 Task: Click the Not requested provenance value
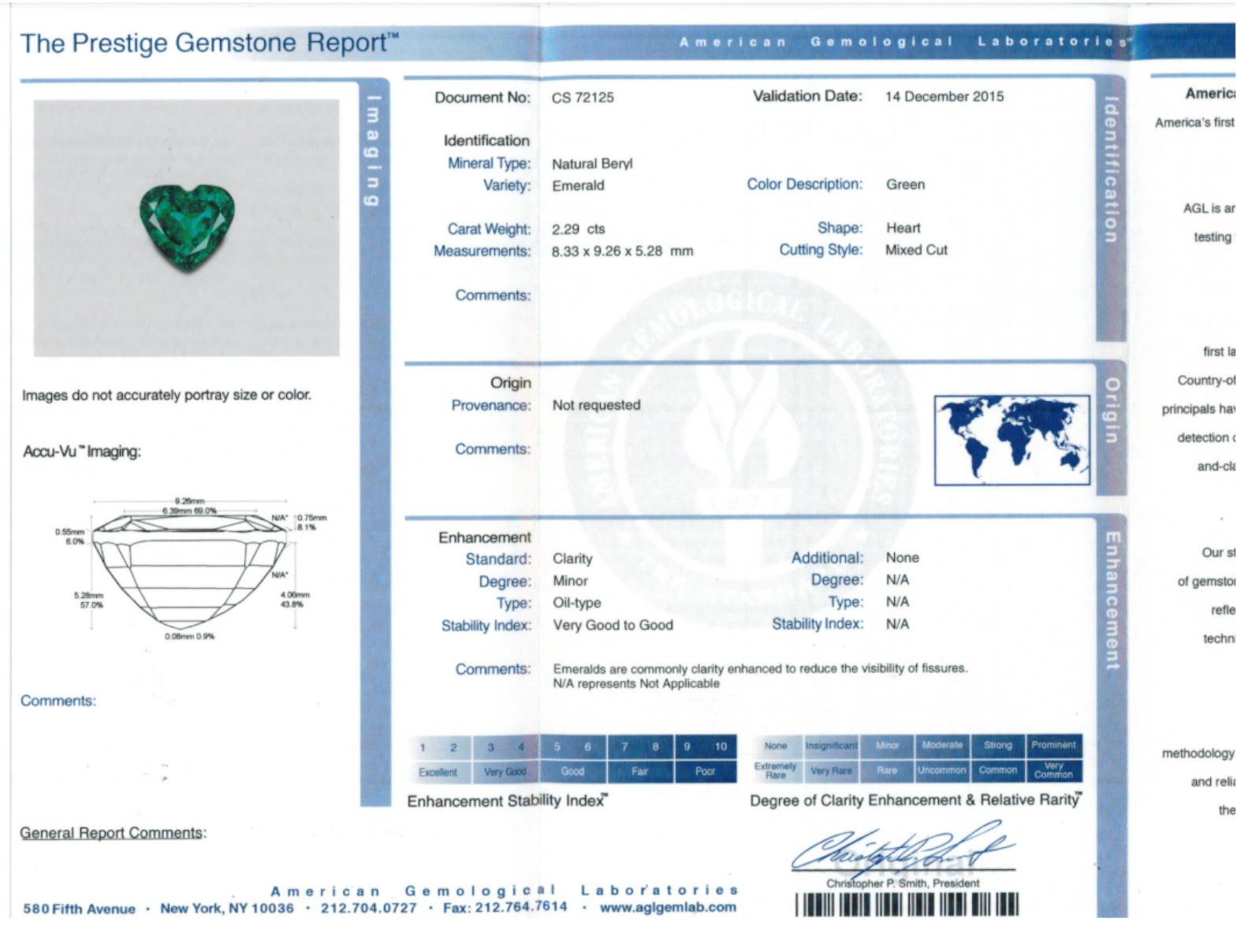point(596,405)
